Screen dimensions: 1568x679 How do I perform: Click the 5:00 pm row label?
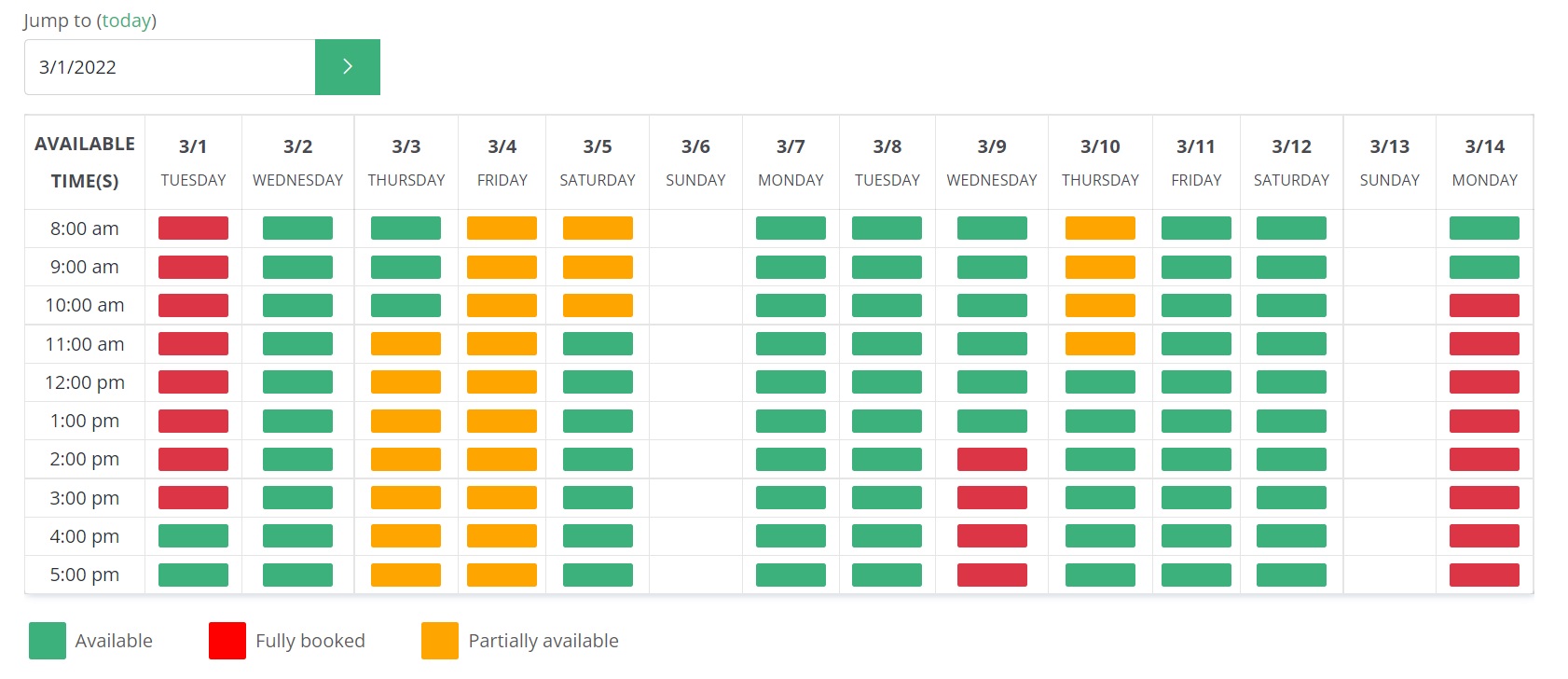pos(85,575)
